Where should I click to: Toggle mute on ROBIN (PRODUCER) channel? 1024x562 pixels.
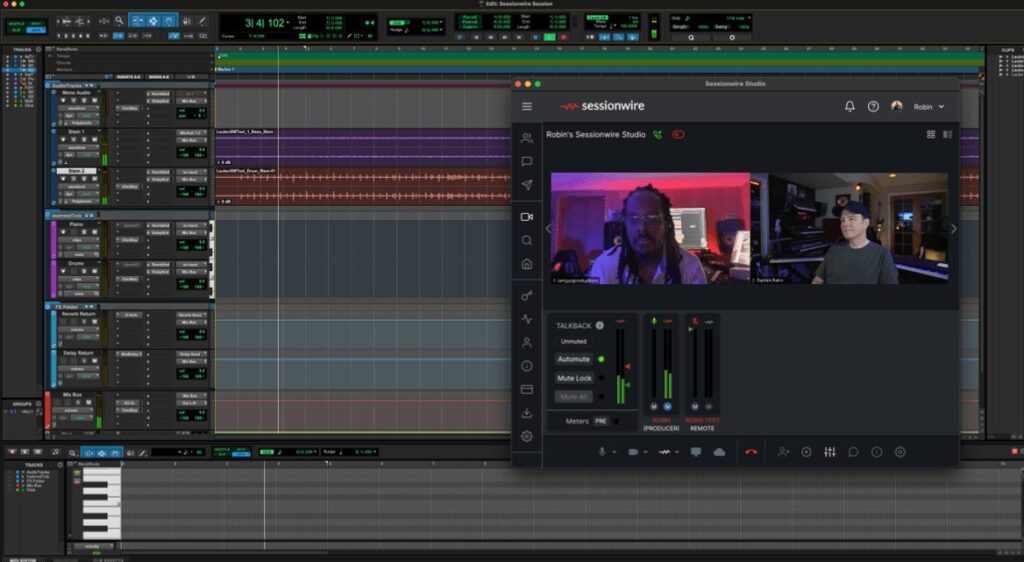tap(654, 406)
